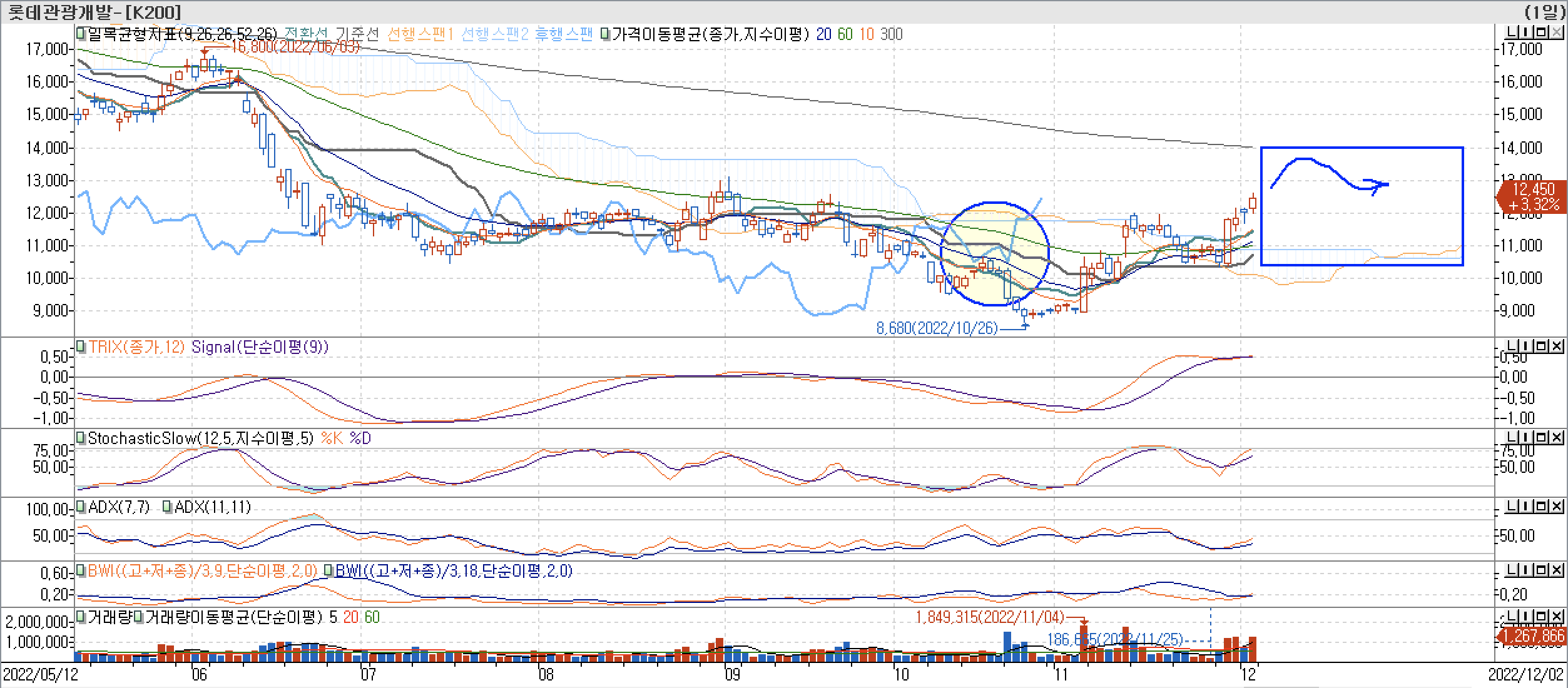Image resolution: width=1568 pixels, height=688 pixels.
Task: Click the maximize icon on the BWI pane
Action: pyautogui.click(x=1541, y=570)
